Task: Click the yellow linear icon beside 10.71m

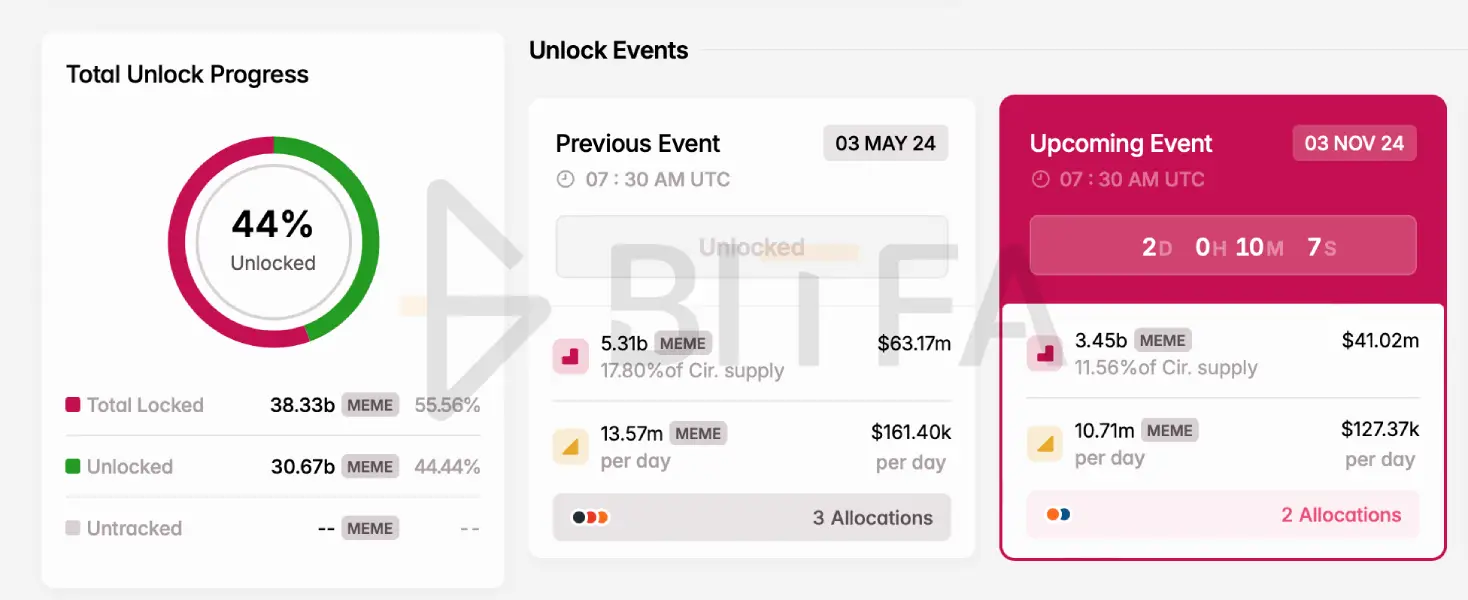Action: (x=1045, y=444)
